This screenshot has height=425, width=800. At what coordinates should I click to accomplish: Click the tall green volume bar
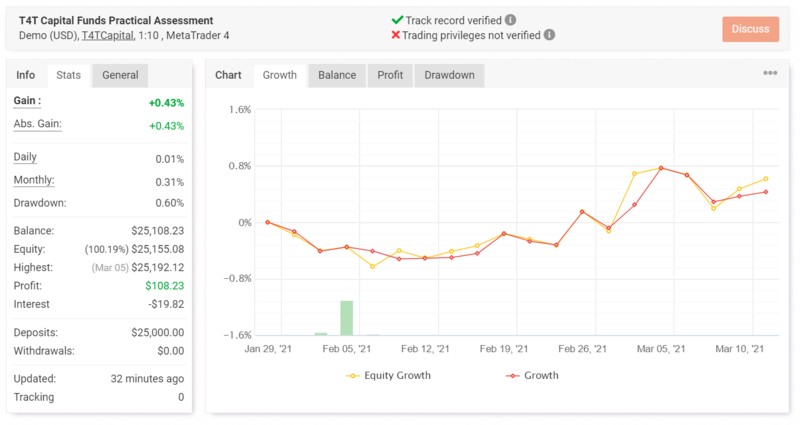coord(346,317)
